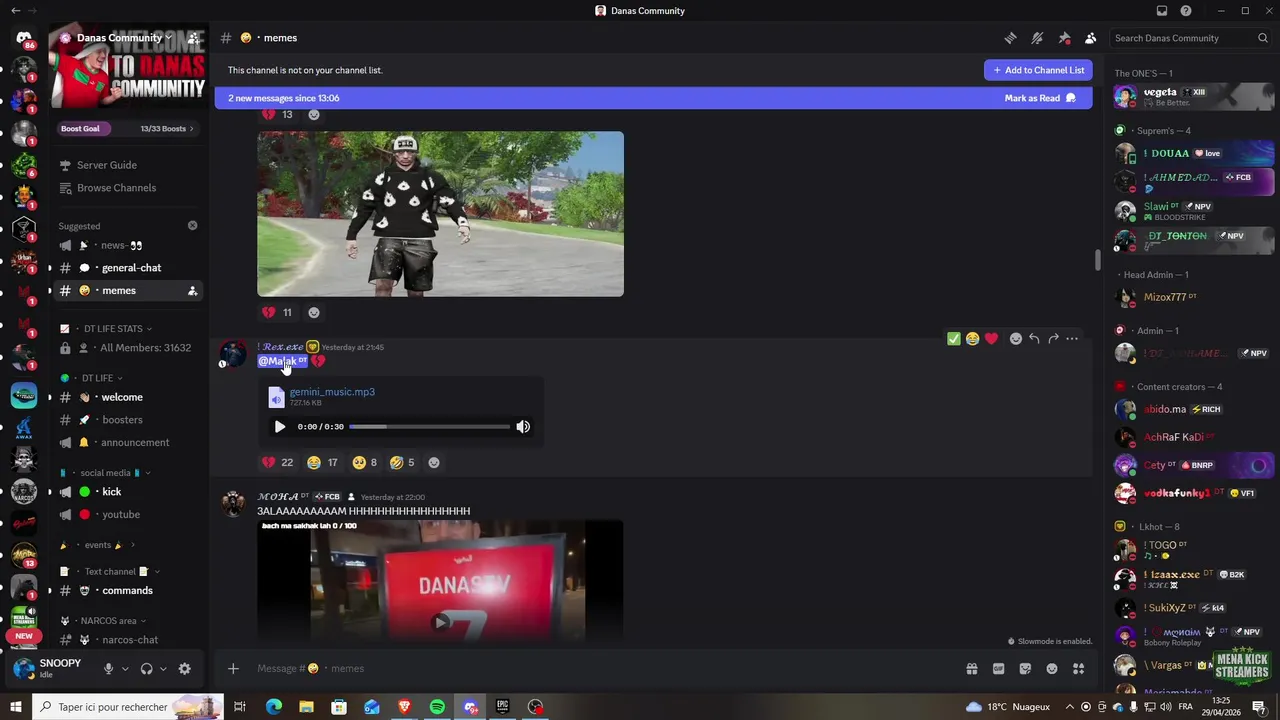Add heart quick reaction on hovered message

(991, 339)
